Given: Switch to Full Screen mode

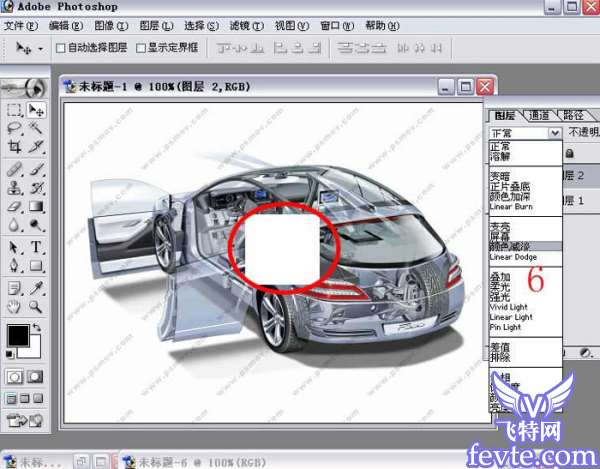Looking at the screenshot, I should point(38,399).
